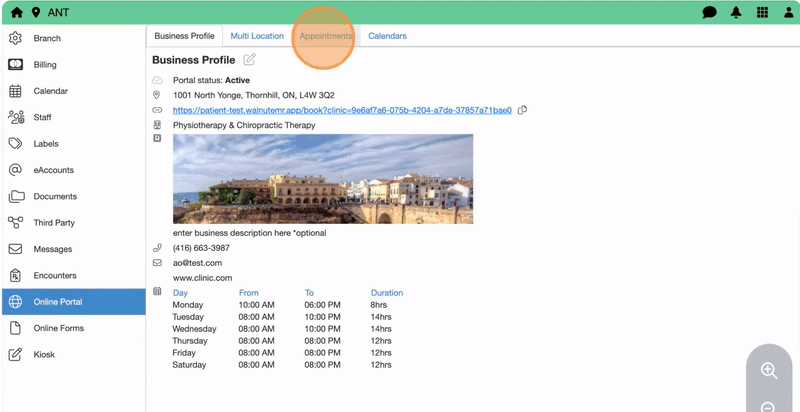The image size is (800, 412).
Task: Switch to the Appointments tab
Action: [x=326, y=36]
